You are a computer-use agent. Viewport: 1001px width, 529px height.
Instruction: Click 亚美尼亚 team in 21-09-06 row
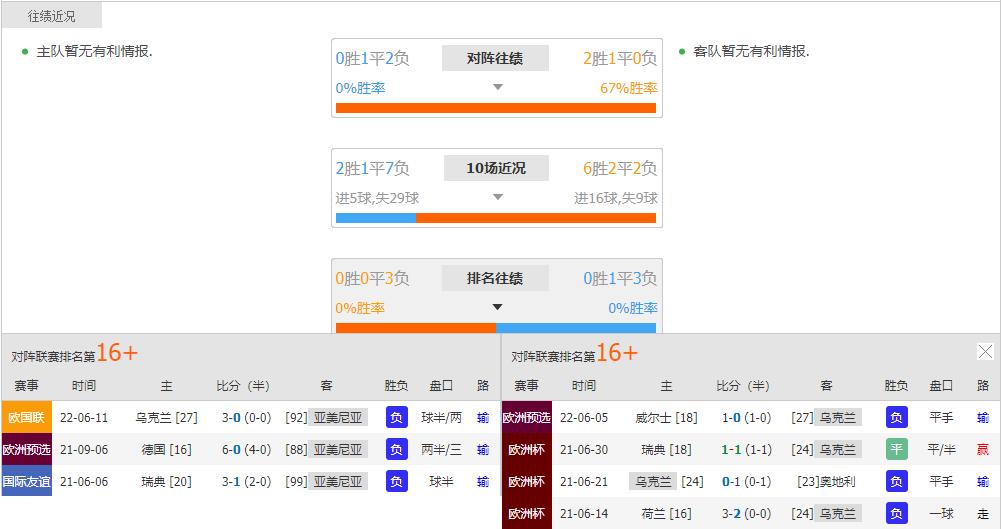[x=338, y=449]
